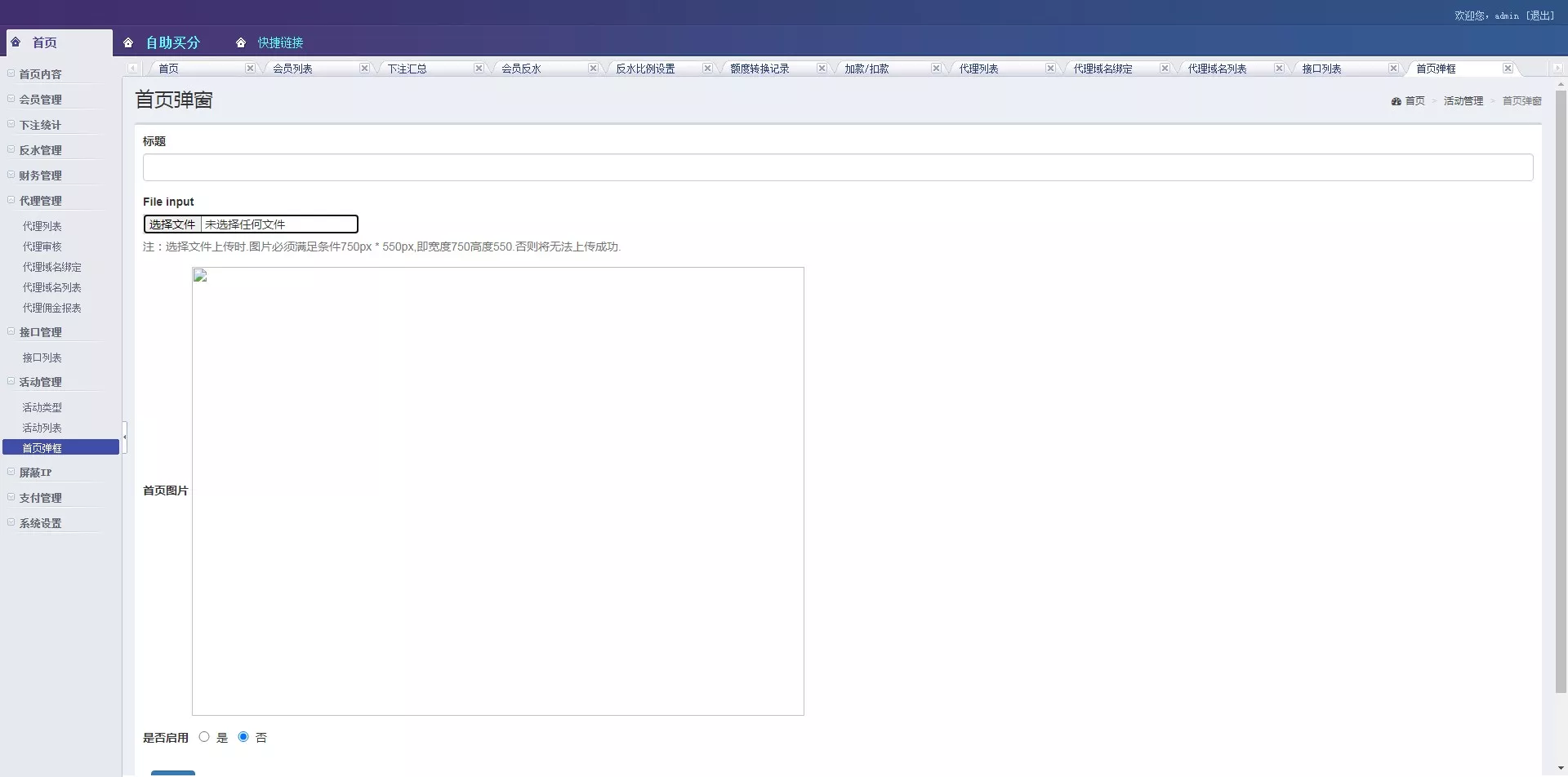The image size is (1568, 777).
Task: Click inside the 标题 title input field
Action: pos(837,167)
